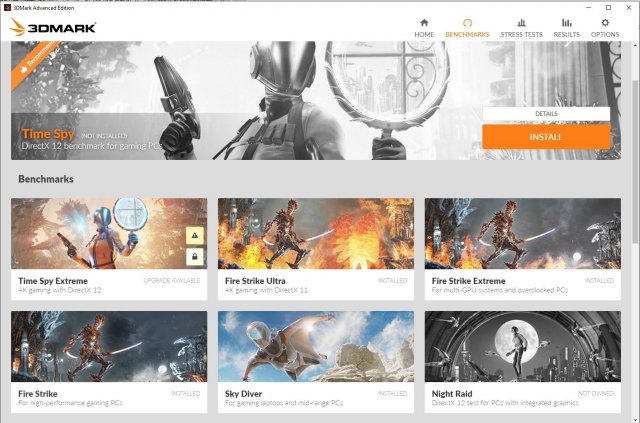Click the UPGRADE AVAILABLE status label
This screenshot has width=640, height=423.
tap(172, 281)
